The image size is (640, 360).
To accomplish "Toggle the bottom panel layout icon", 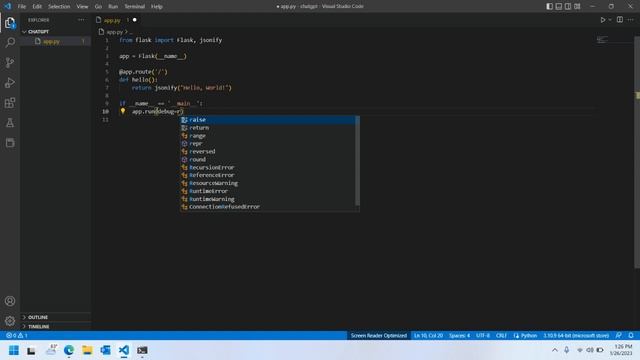I will tap(559, 7).
